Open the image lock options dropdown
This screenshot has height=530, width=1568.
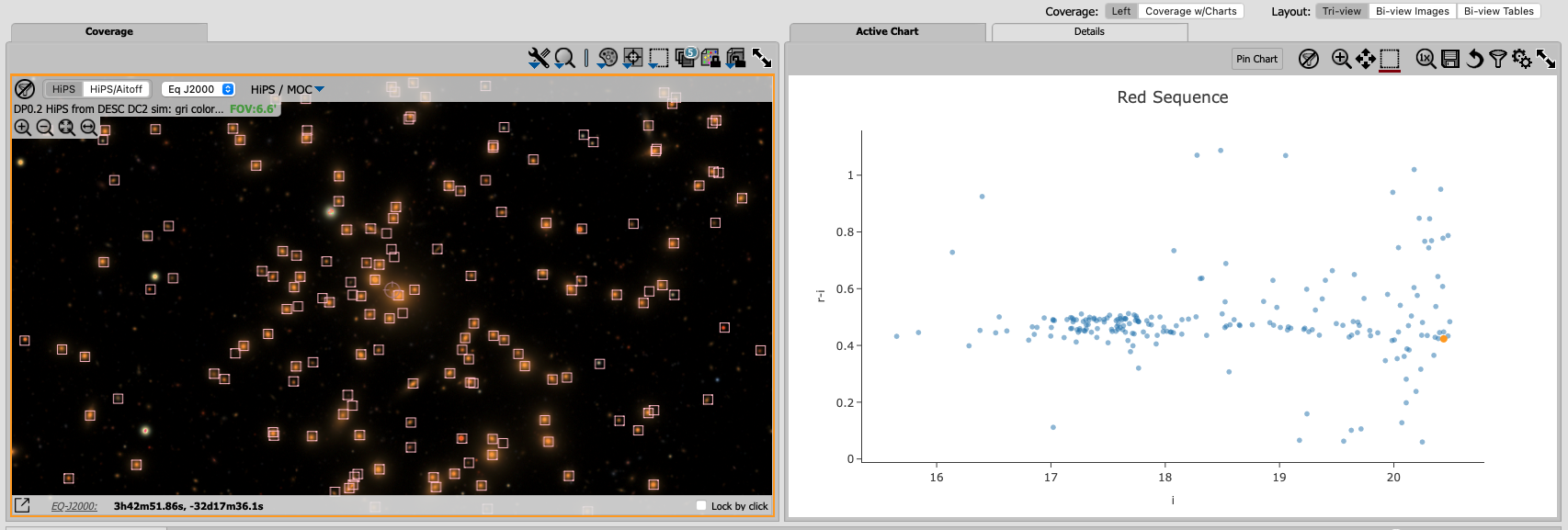[735, 58]
